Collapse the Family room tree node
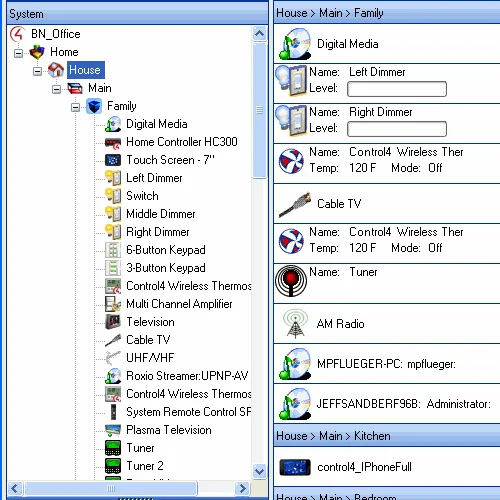Image resolution: width=500 pixels, height=500 pixels. point(76,107)
